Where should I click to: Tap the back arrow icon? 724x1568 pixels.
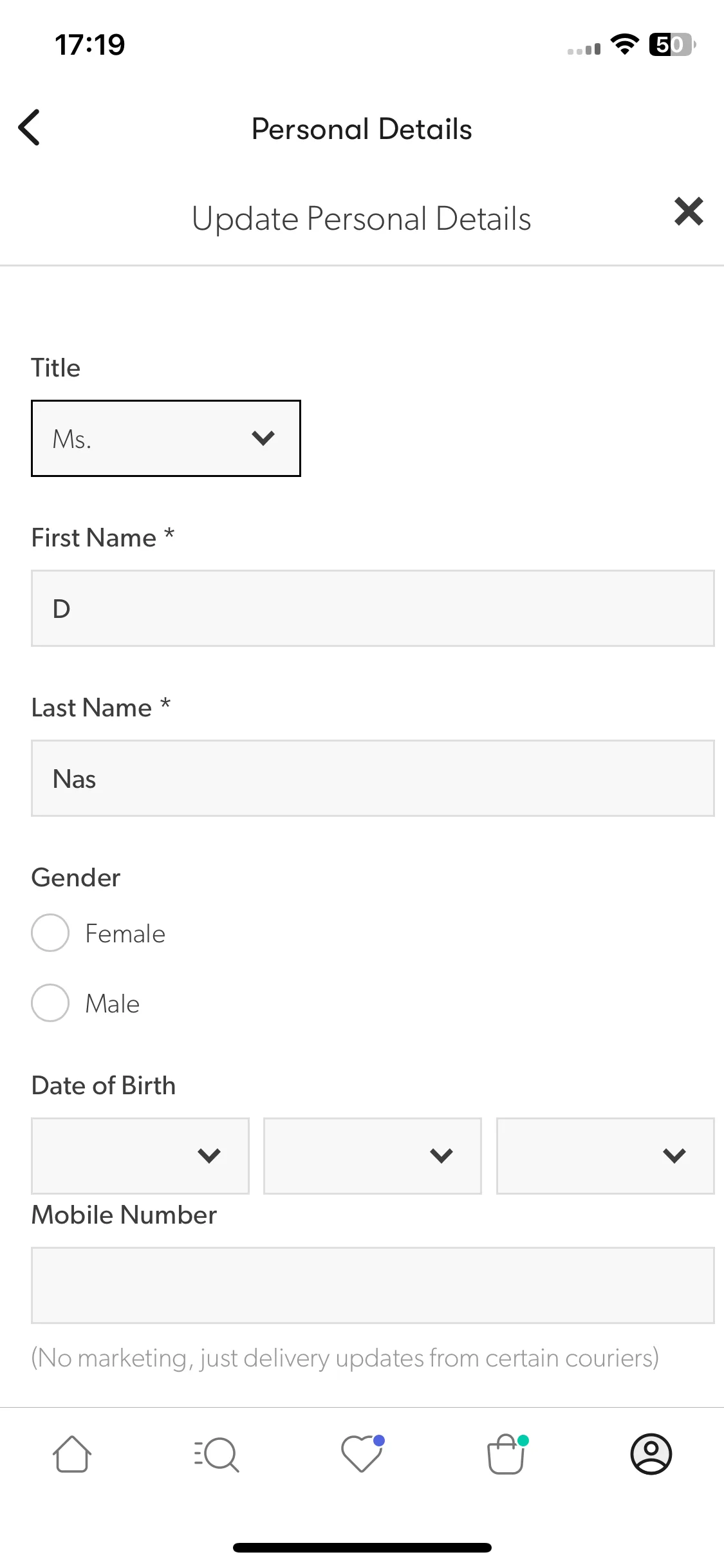[30, 127]
